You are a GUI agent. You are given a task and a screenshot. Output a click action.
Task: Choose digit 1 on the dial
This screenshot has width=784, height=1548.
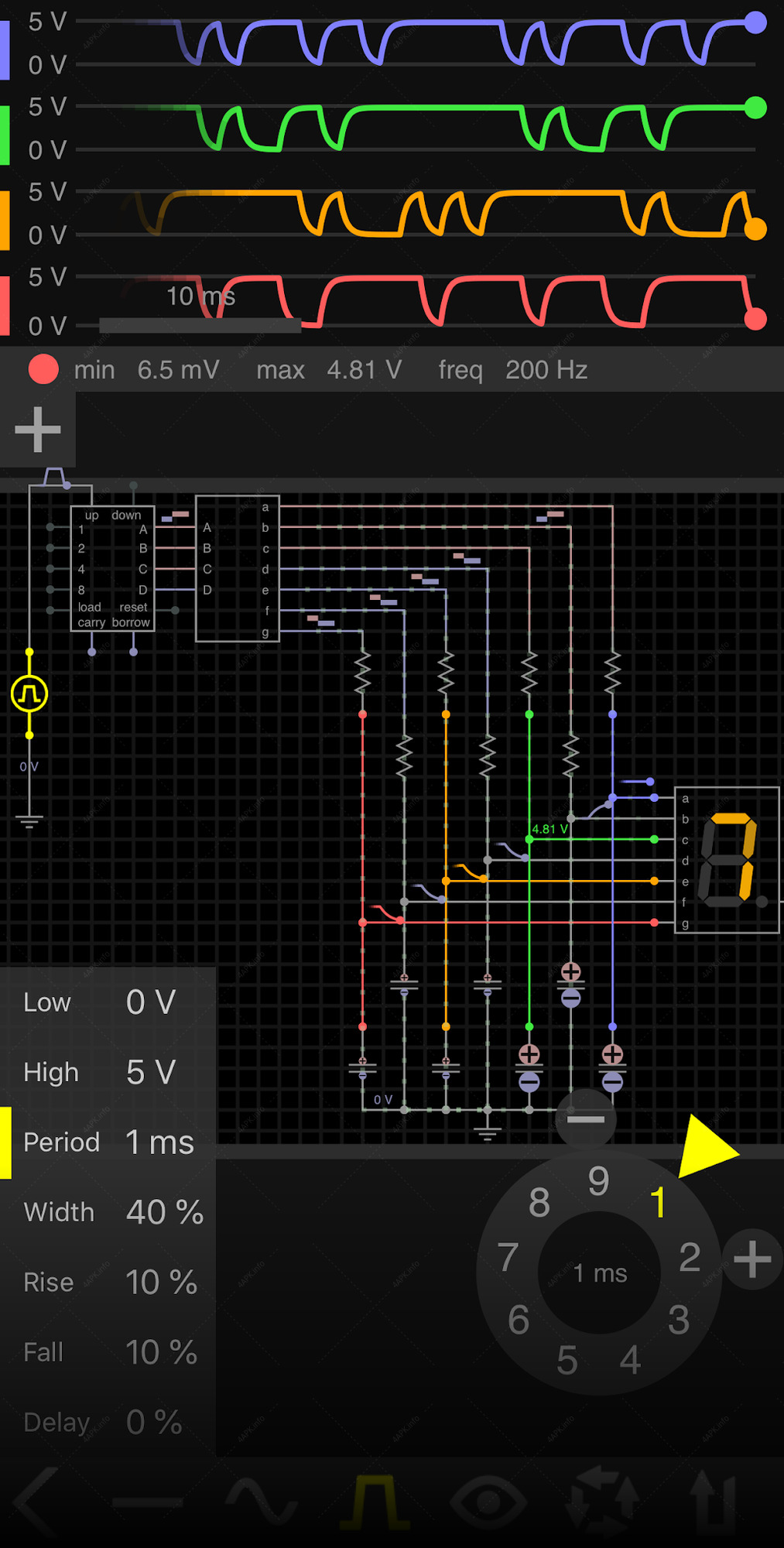[658, 1204]
